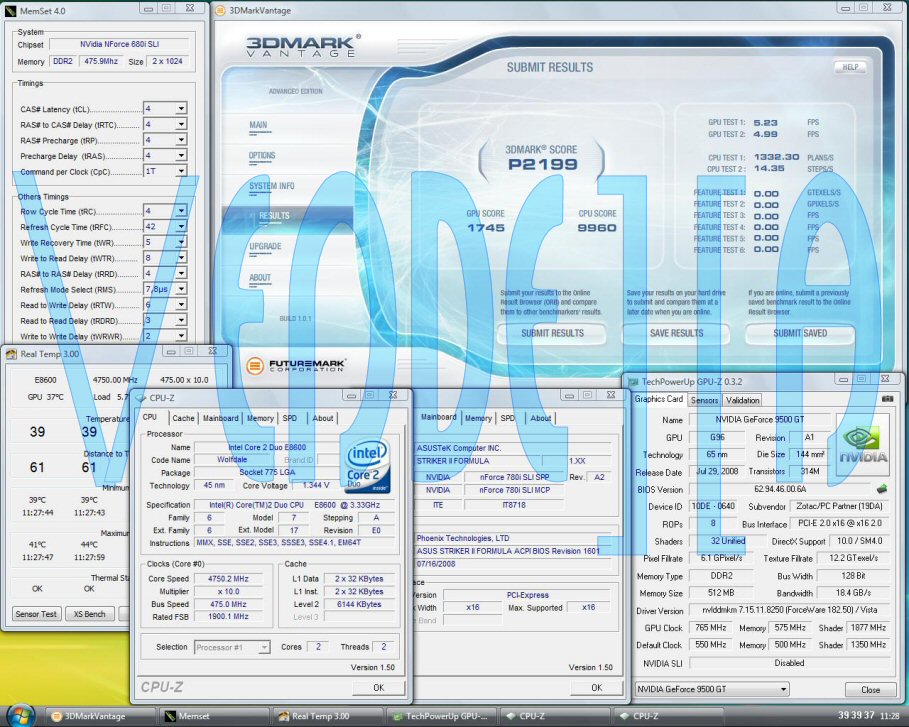Click the XS Bench button in Real Temp
909x727 pixels.
point(89,614)
